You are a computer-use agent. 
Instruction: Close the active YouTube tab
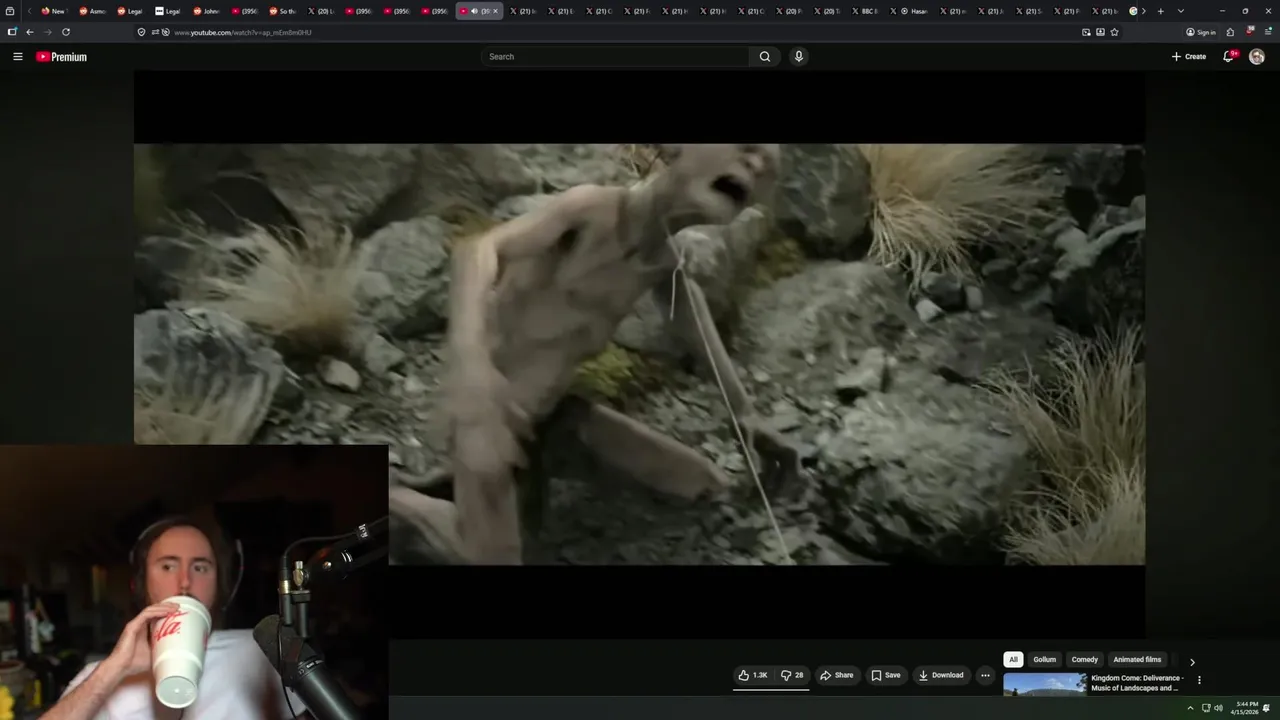pyautogui.click(x=495, y=11)
